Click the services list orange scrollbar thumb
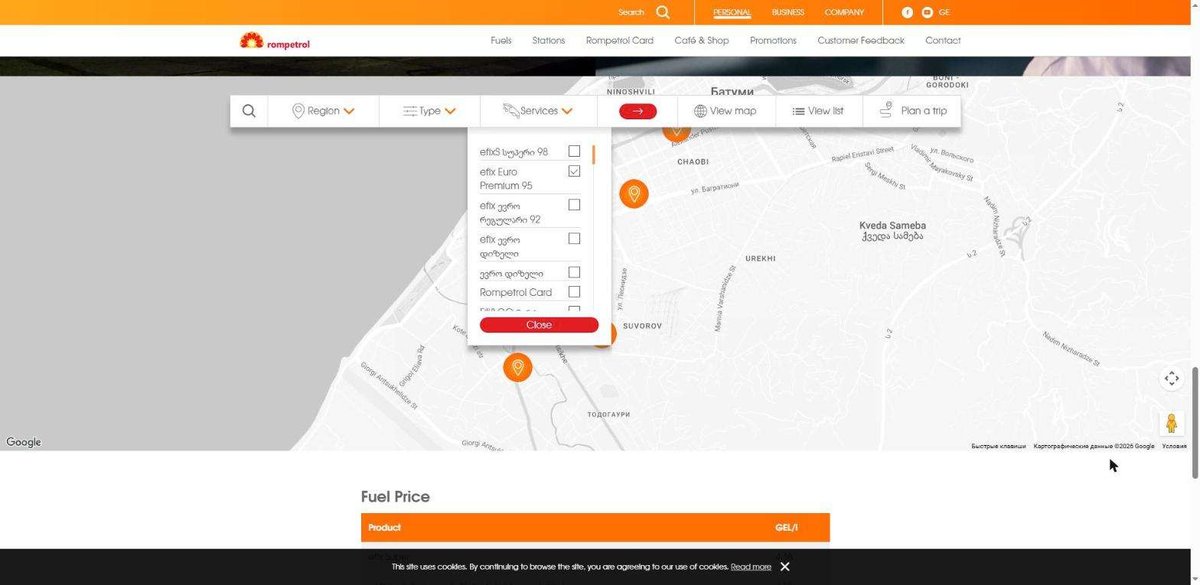 (594, 155)
